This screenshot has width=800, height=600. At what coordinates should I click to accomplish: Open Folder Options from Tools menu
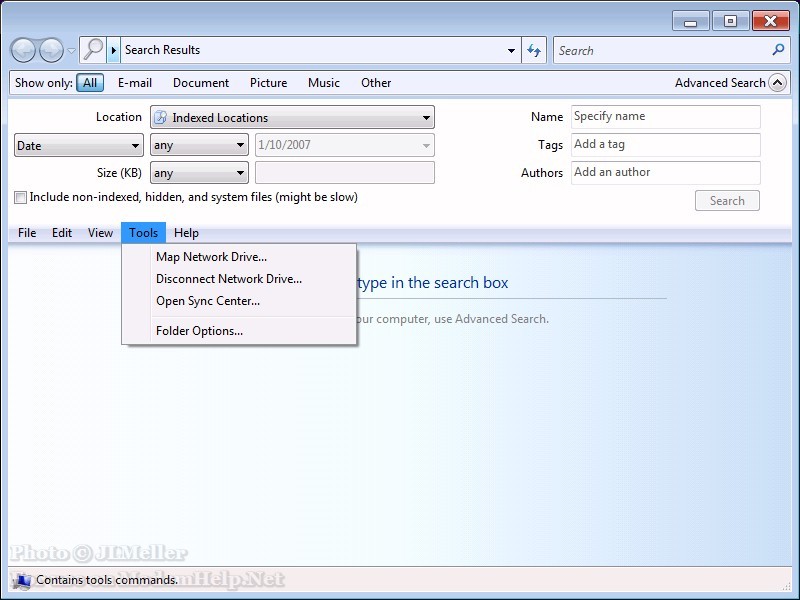(x=199, y=331)
